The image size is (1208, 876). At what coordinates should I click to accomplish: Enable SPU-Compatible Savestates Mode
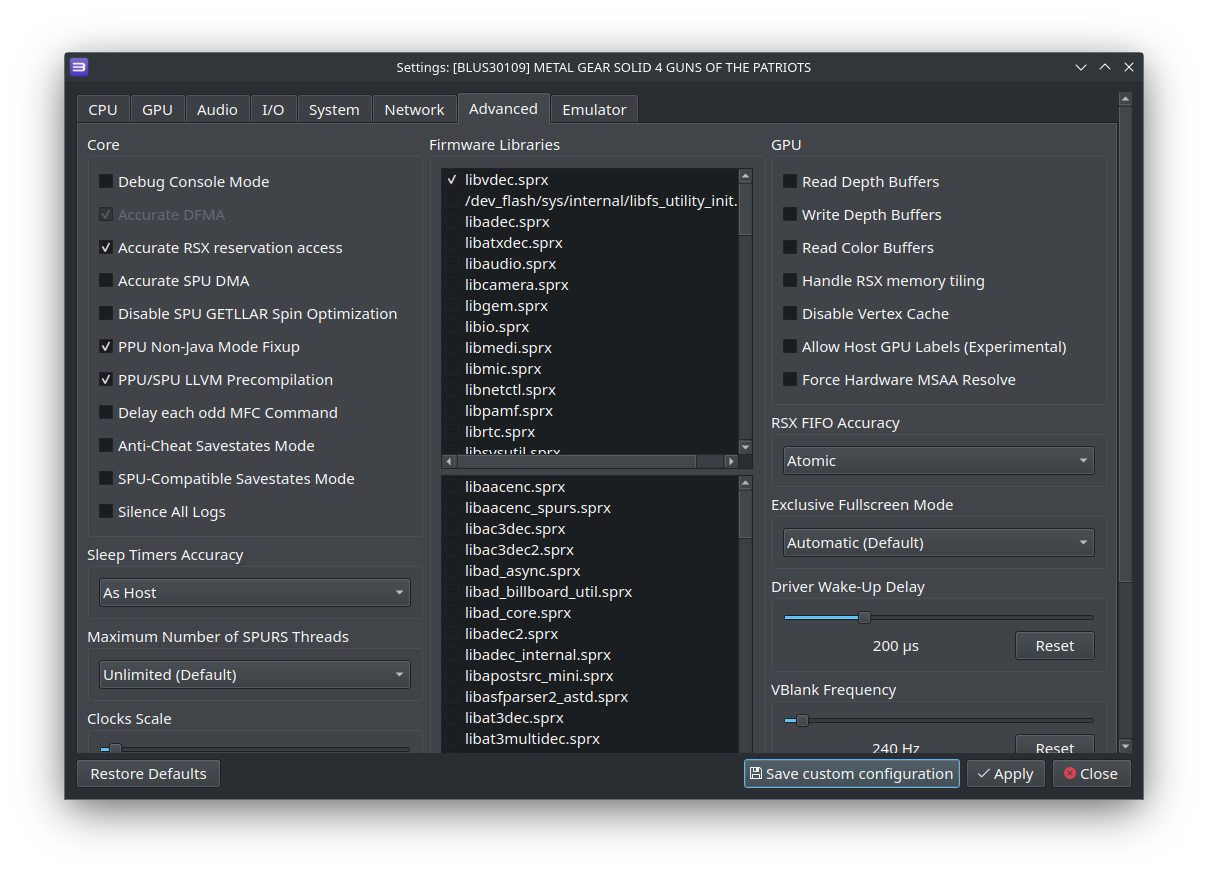(105, 478)
